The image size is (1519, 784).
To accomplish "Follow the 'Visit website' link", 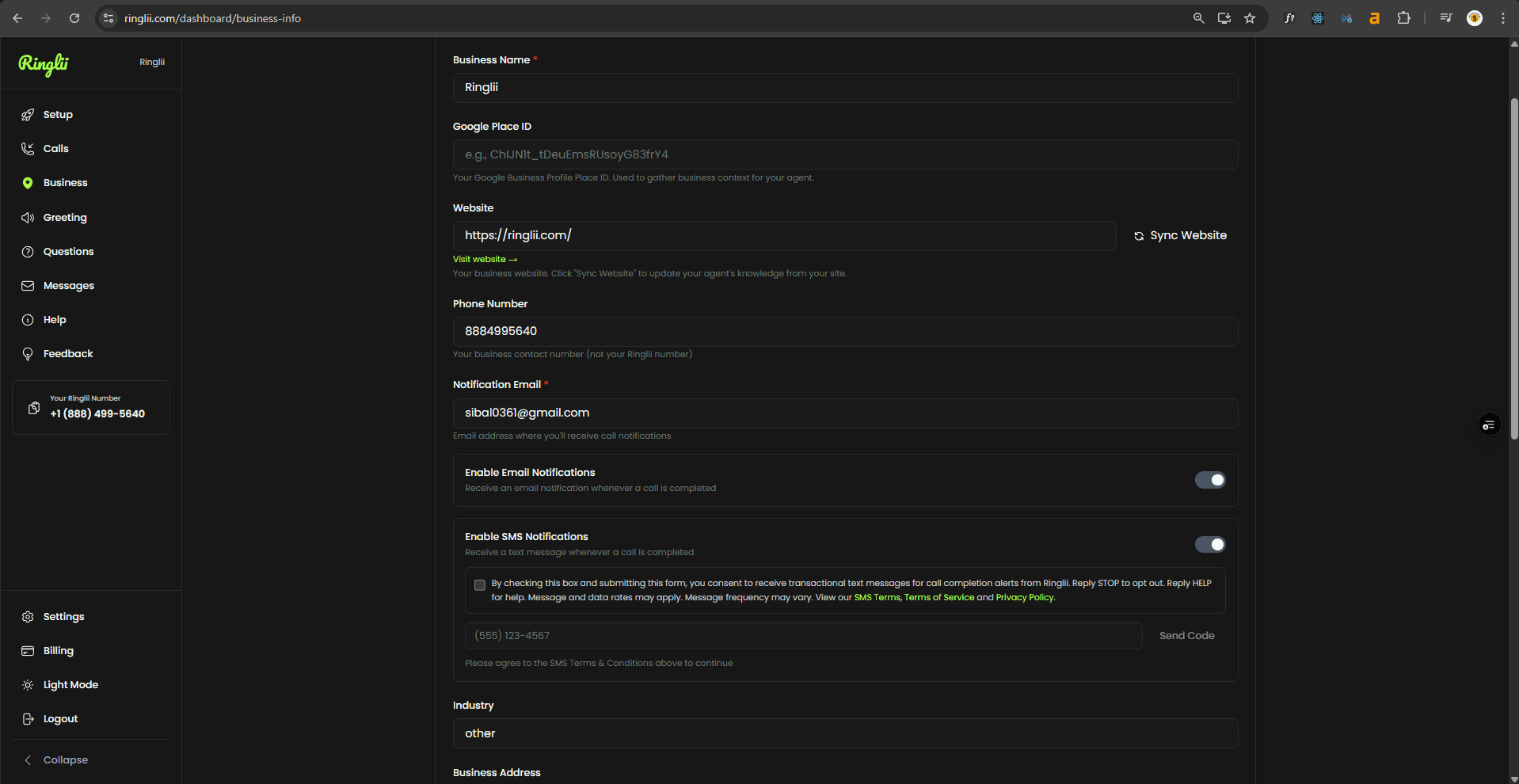I will click(x=485, y=259).
